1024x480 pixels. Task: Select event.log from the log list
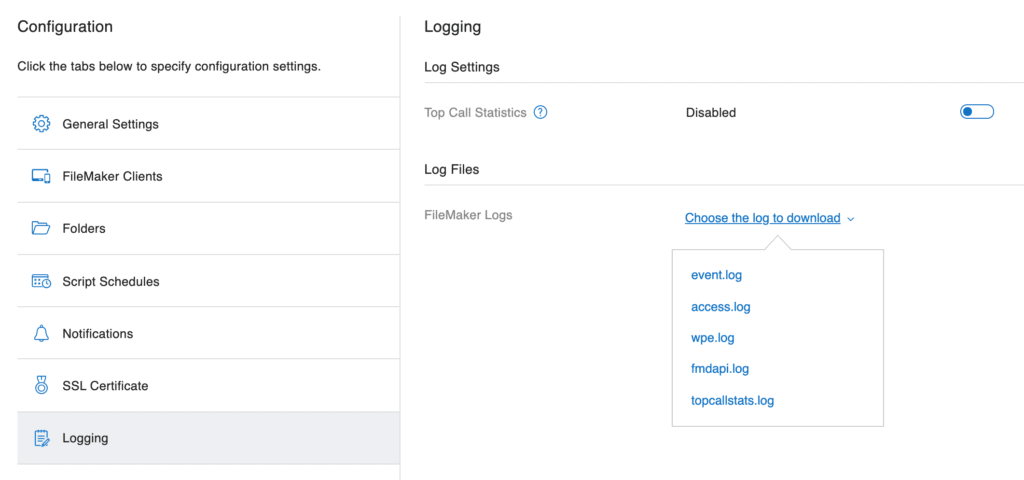(716, 275)
